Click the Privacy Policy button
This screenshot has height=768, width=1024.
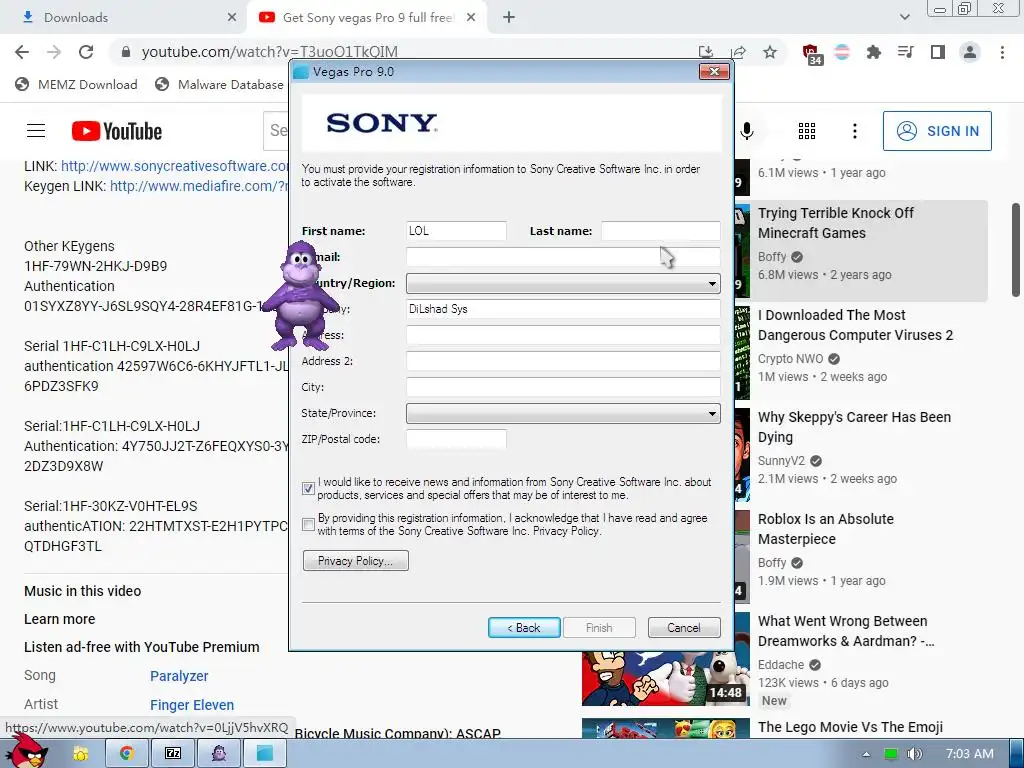coord(355,560)
